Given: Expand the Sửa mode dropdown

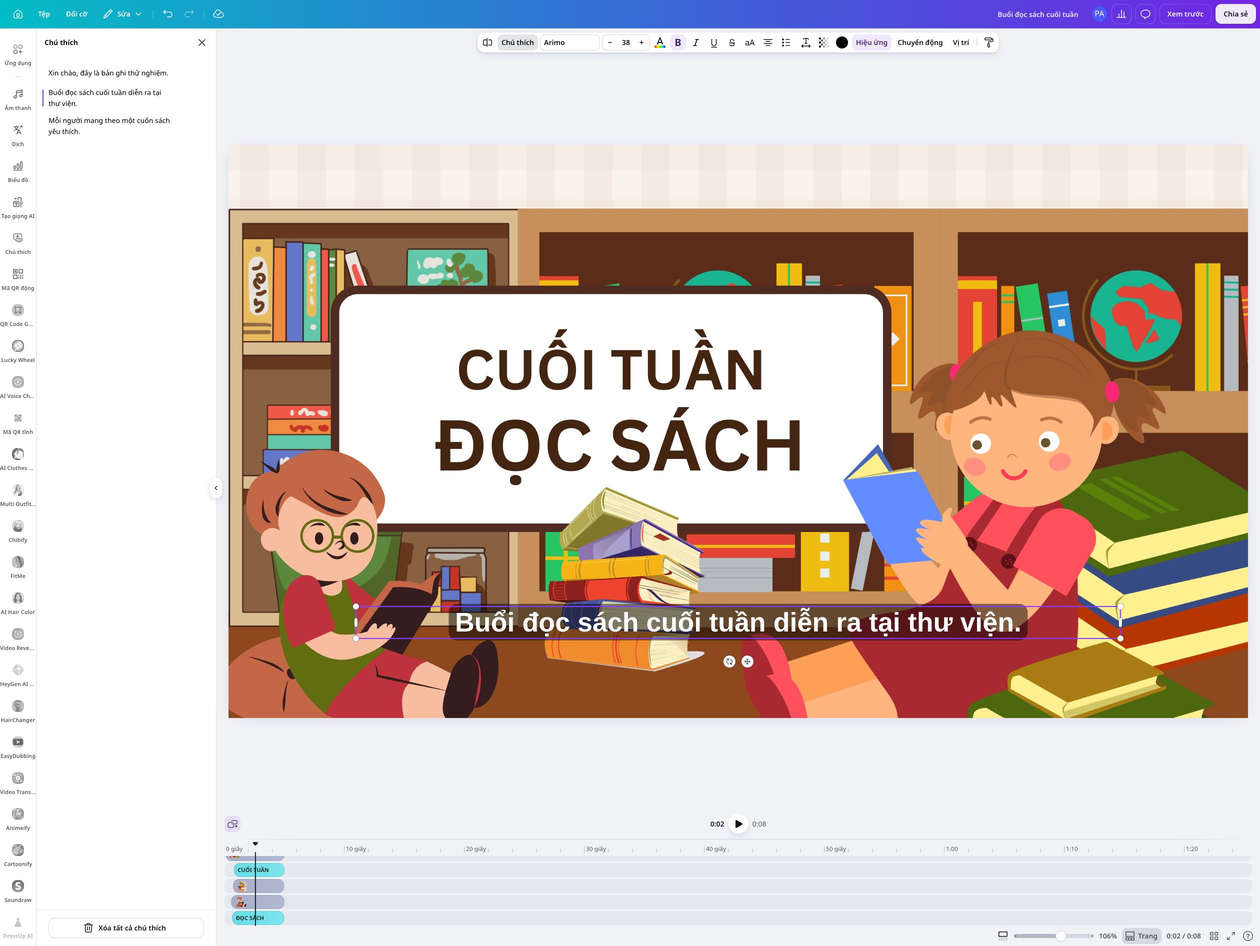Looking at the screenshot, I should pyautogui.click(x=123, y=14).
